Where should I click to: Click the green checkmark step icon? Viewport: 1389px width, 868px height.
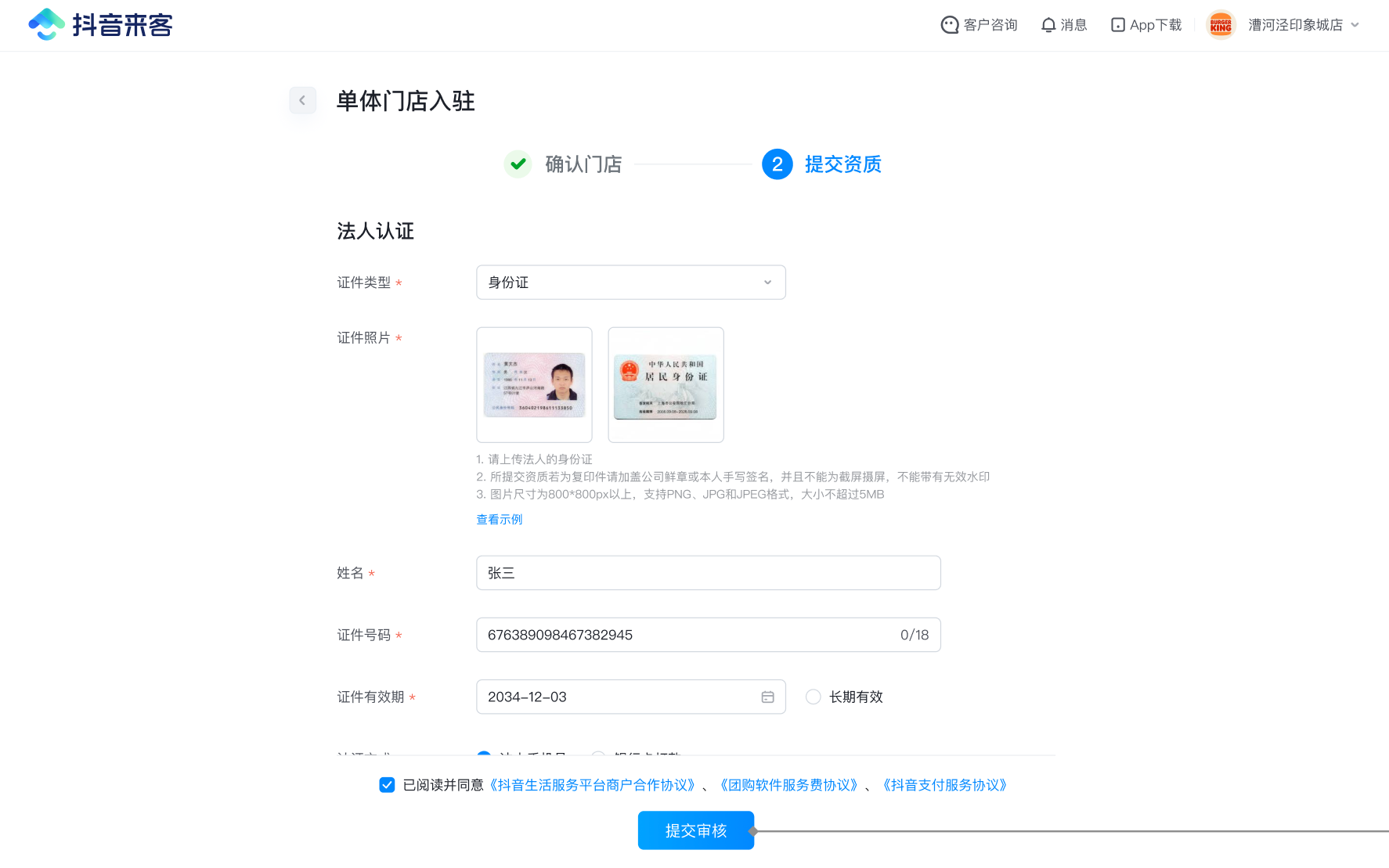[x=518, y=164]
